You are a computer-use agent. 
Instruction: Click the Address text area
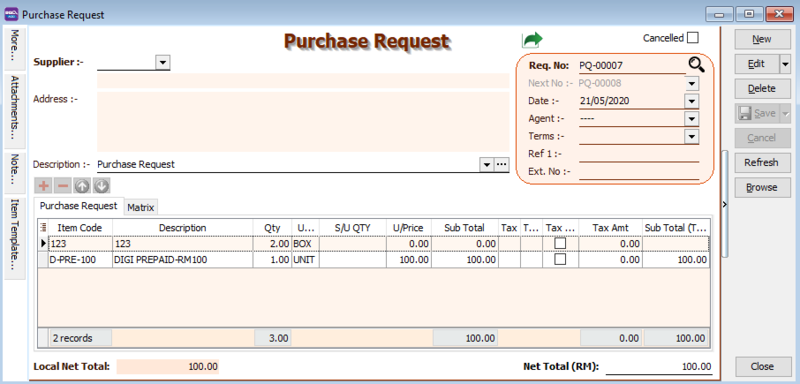click(x=303, y=121)
